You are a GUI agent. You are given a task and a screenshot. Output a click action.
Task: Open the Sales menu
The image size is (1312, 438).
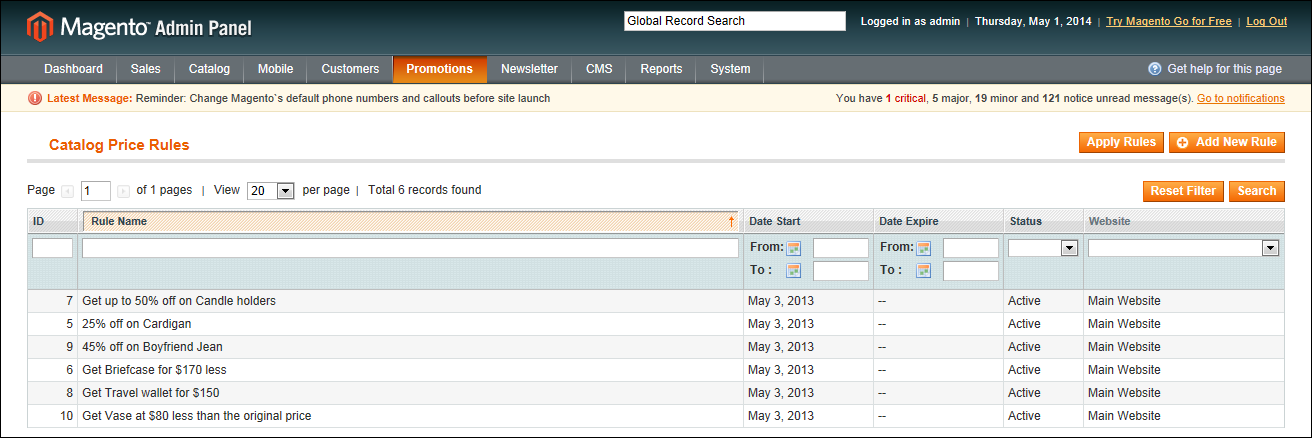point(145,69)
